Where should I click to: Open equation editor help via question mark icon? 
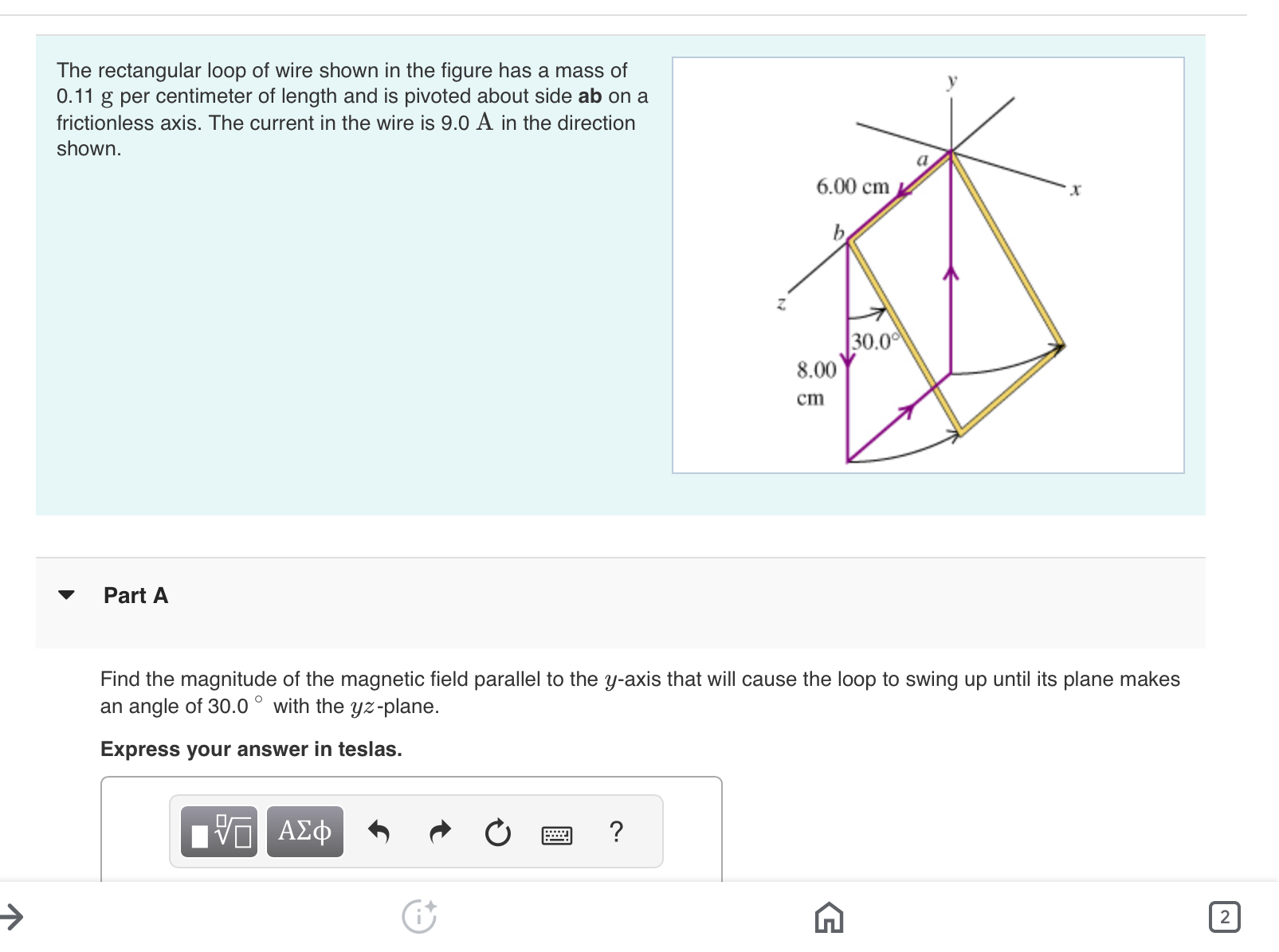coord(617,832)
